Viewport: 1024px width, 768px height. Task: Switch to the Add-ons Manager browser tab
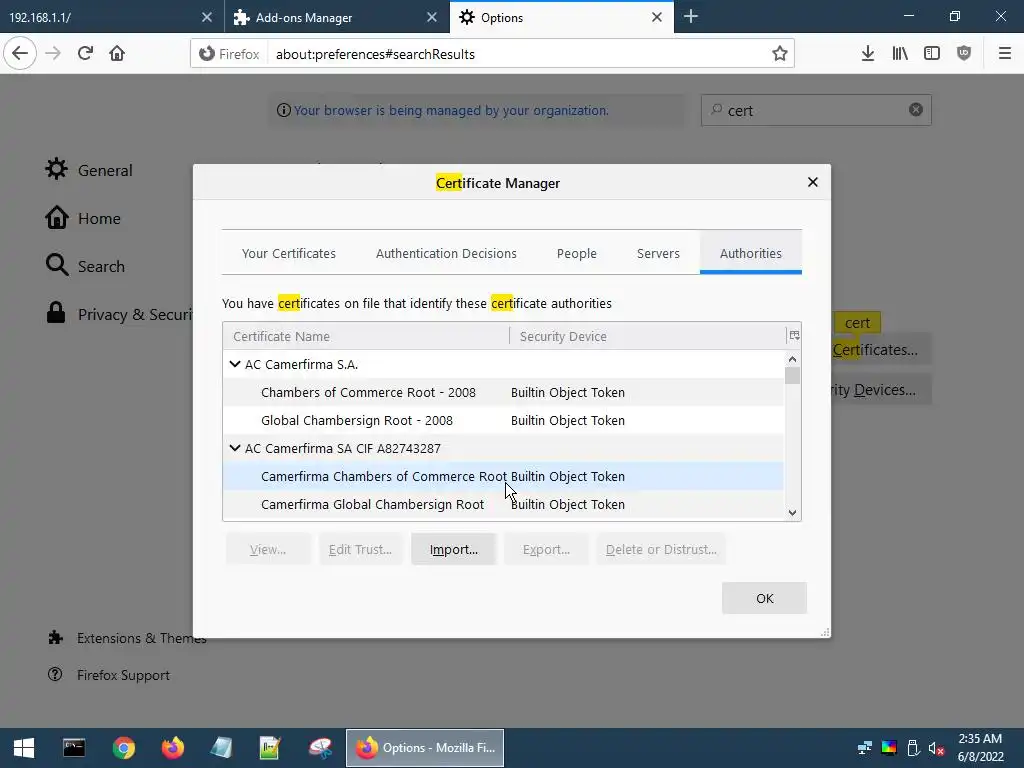click(325, 18)
